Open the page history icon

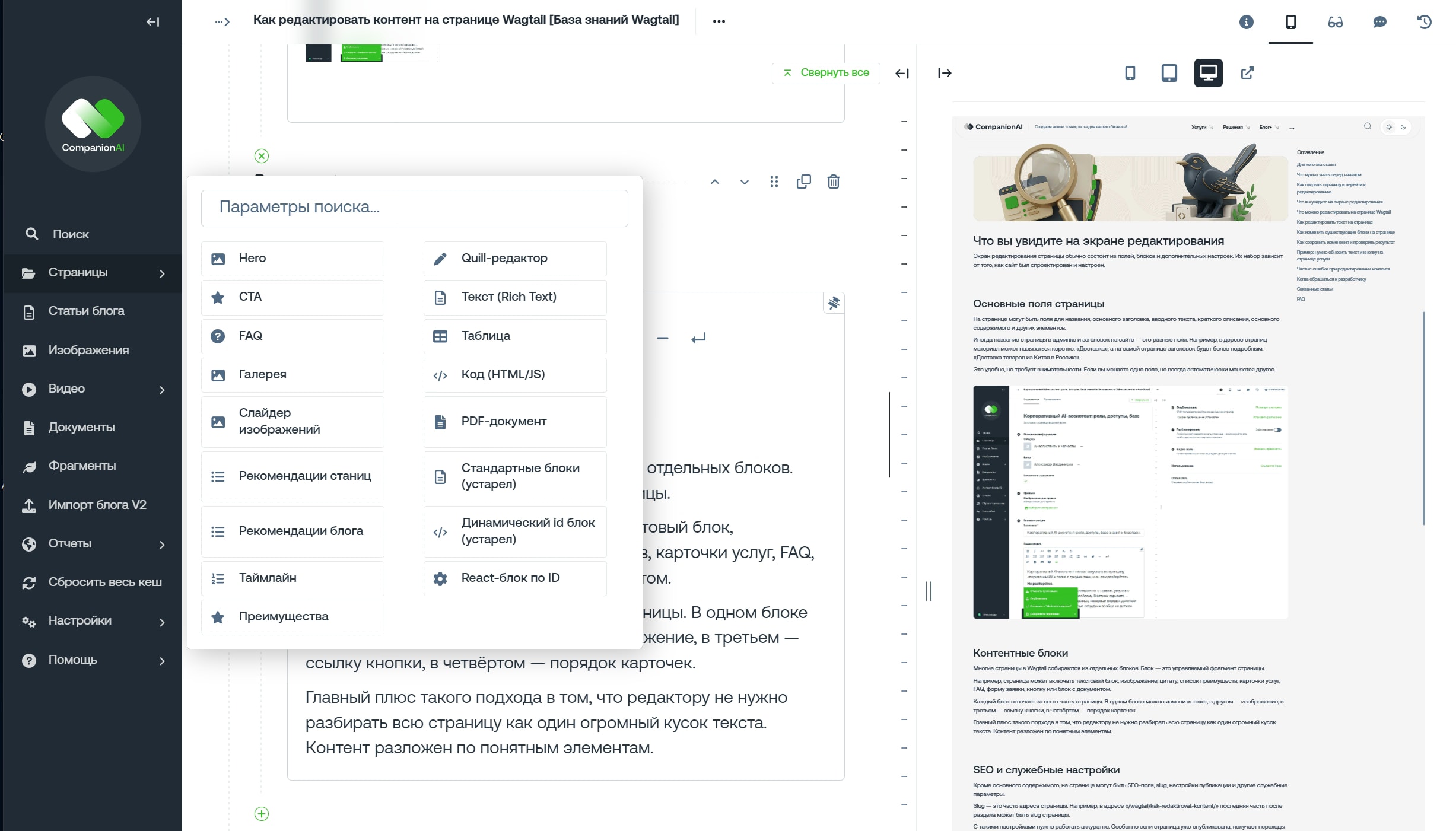point(1425,22)
